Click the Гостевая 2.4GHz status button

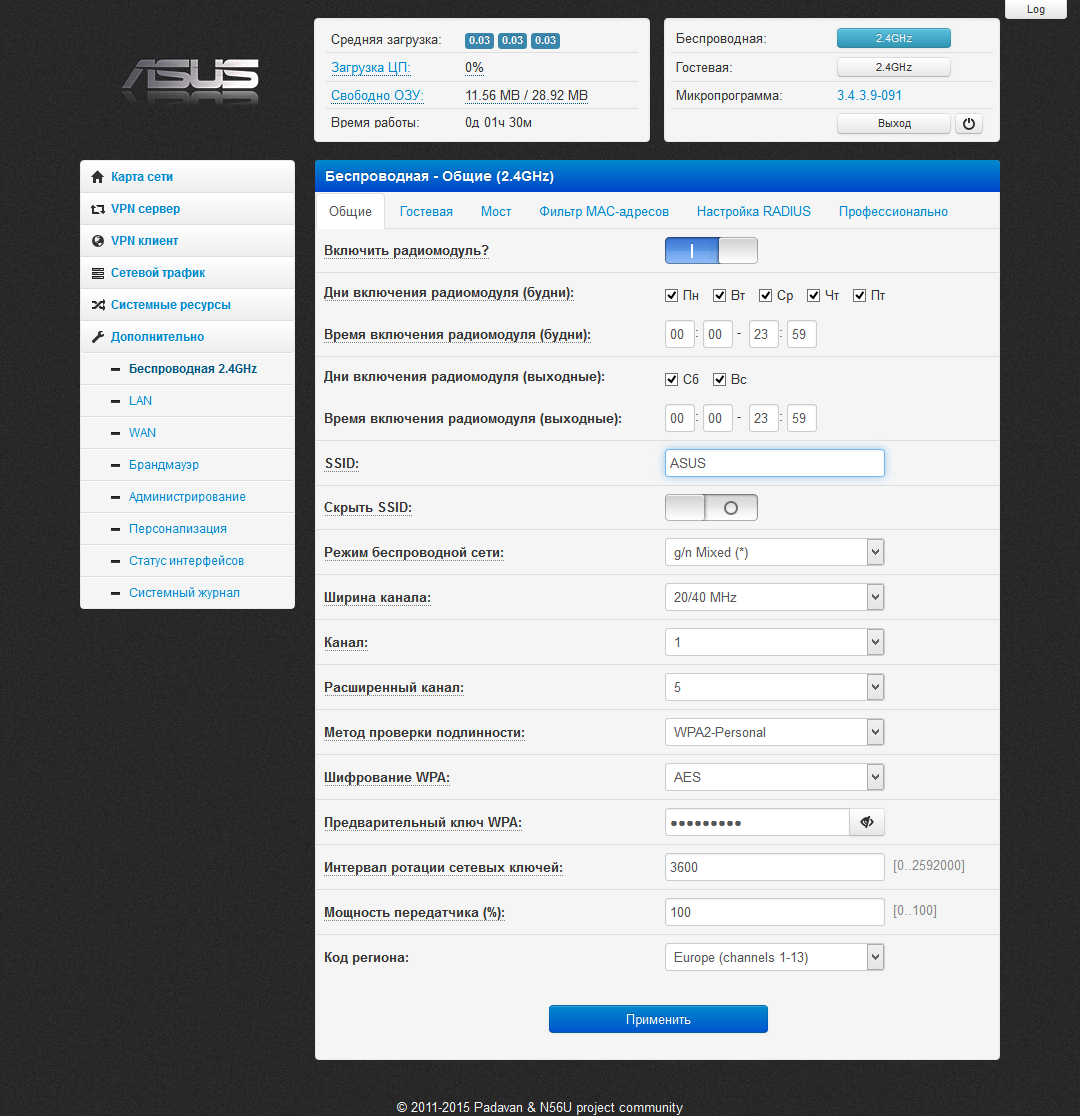[893, 67]
